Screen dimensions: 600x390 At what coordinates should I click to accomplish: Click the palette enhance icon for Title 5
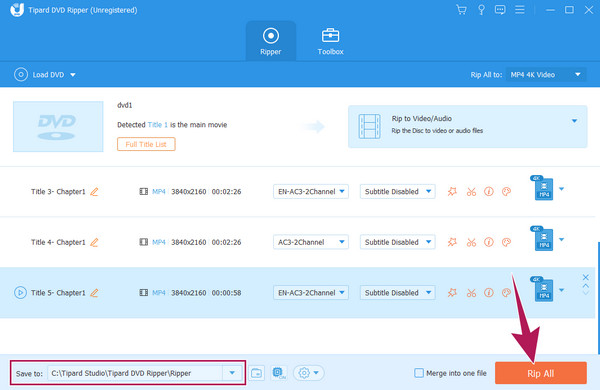point(506,292)
